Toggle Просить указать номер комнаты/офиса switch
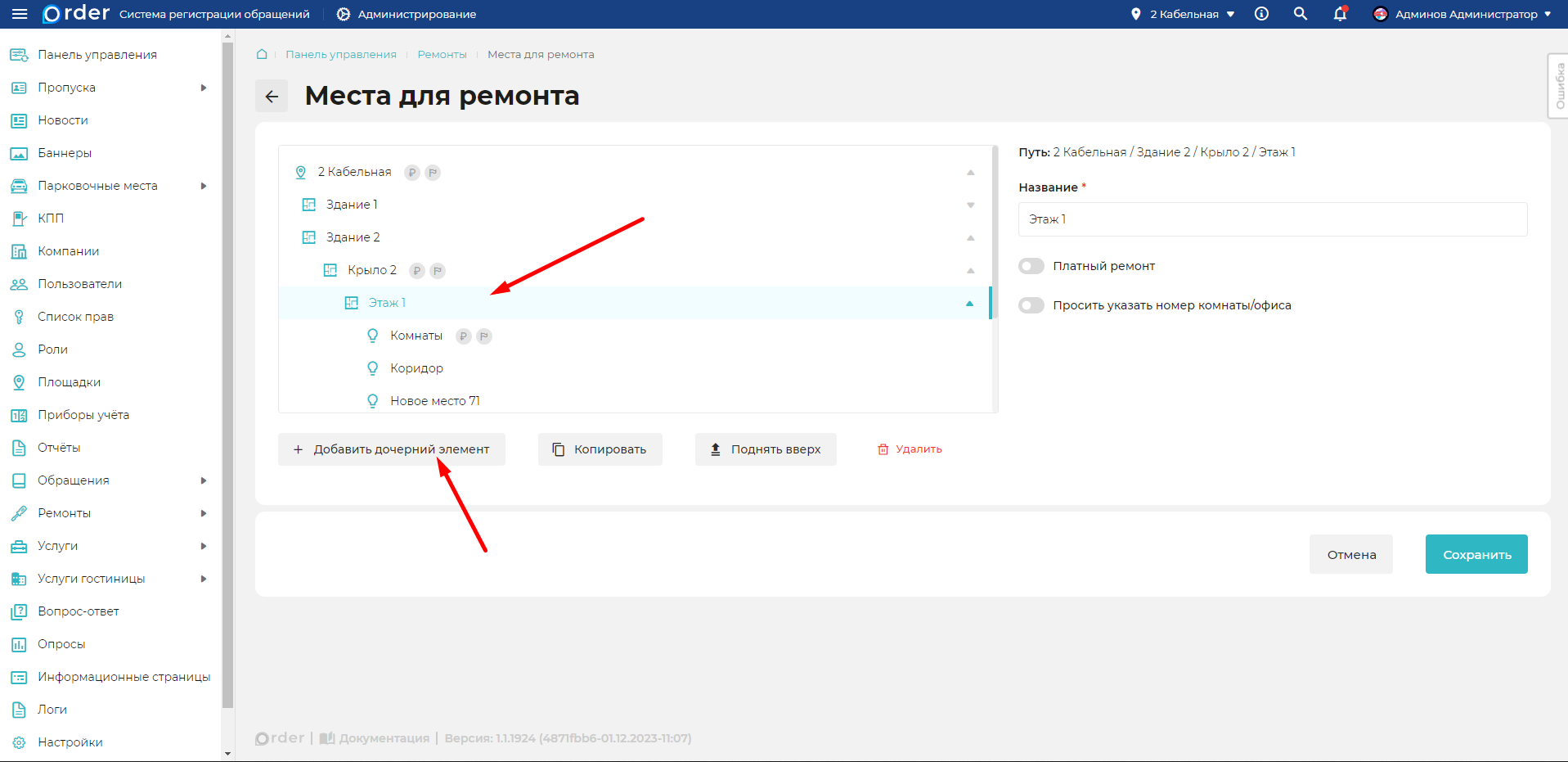Screen dimensions: 1568x762 (1031, 305)
